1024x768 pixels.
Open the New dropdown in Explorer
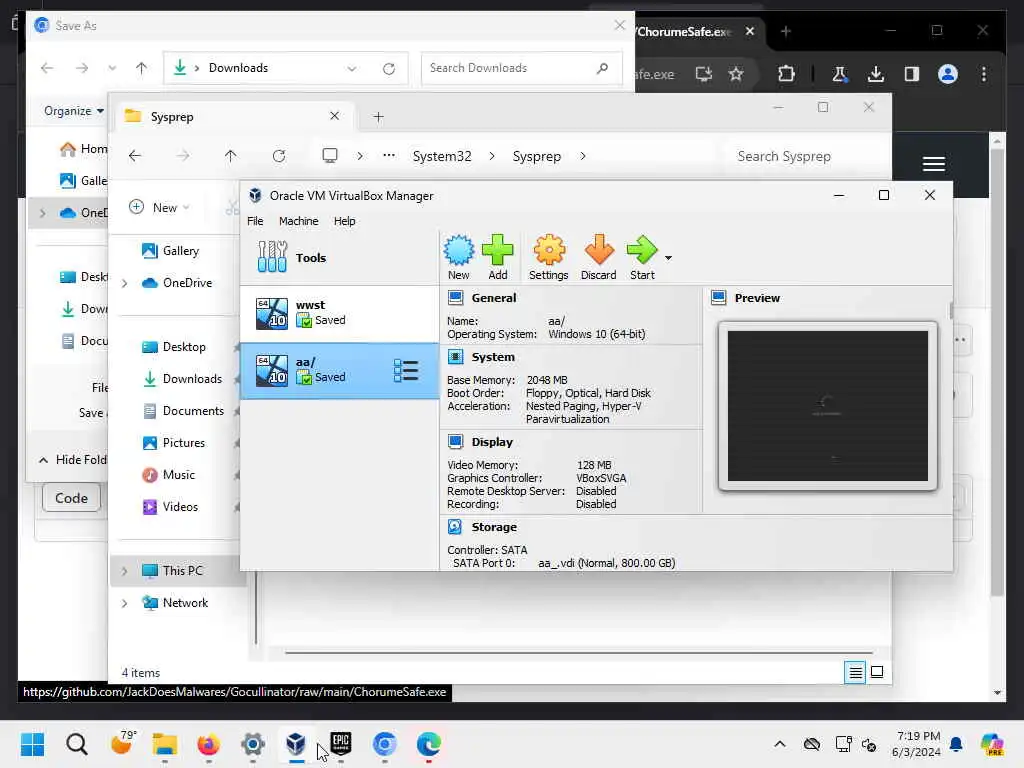pos(159,208)
